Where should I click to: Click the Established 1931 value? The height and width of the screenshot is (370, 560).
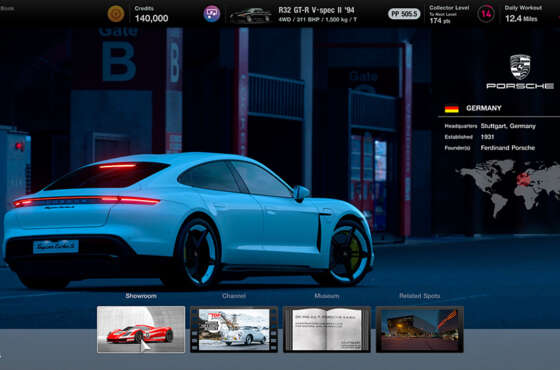click(x=487, y=137)
